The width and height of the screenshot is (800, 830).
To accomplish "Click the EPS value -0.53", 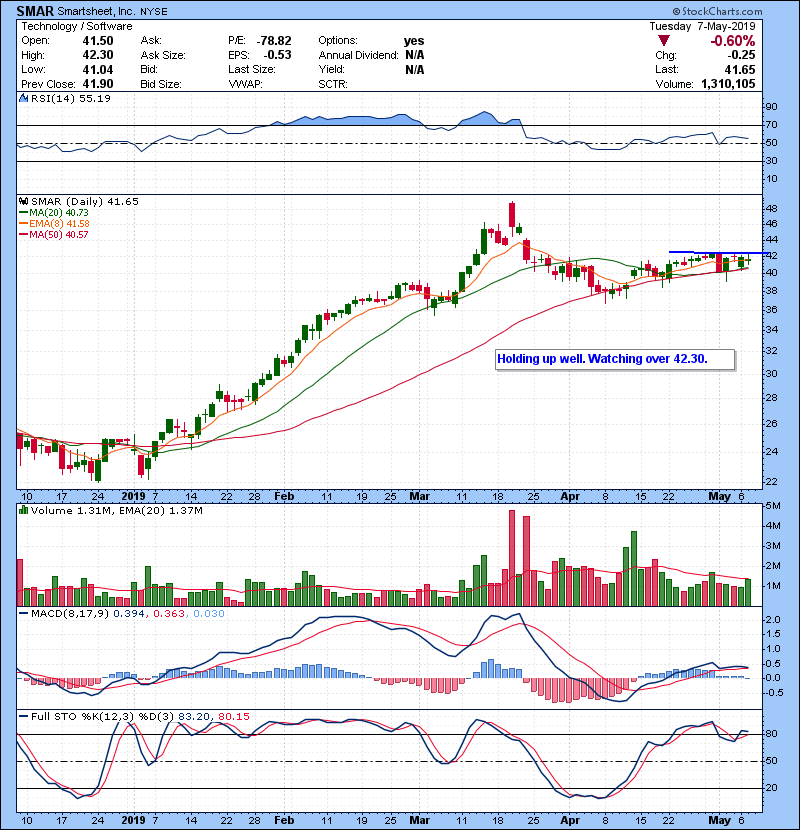I will 276,55.
